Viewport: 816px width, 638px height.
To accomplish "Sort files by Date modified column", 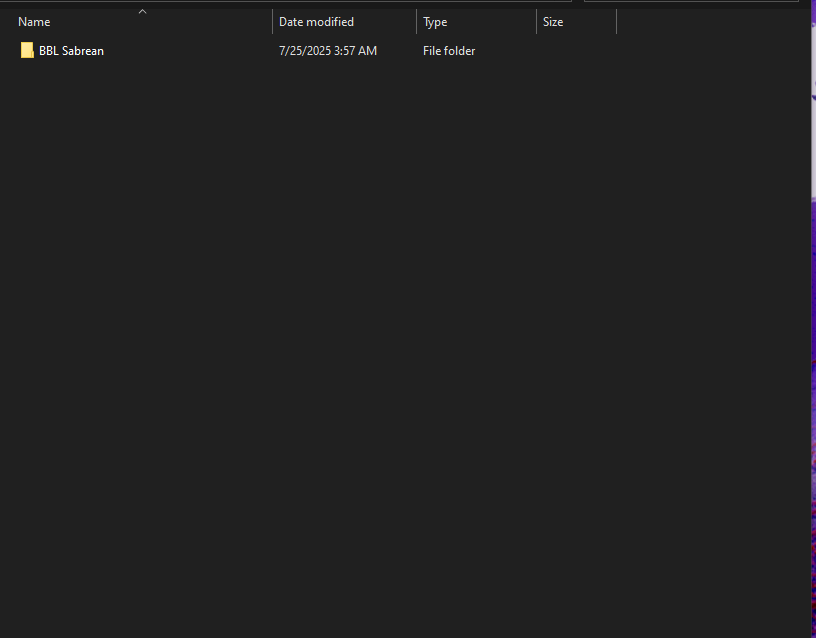I will (x=316, y=22).
